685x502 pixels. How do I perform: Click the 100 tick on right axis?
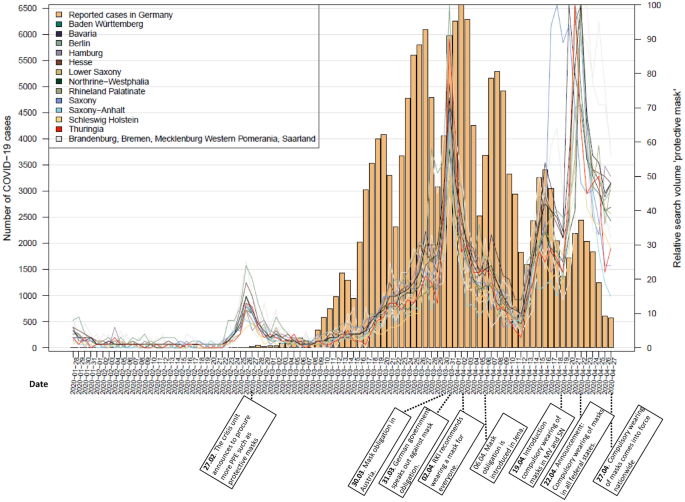654,5
